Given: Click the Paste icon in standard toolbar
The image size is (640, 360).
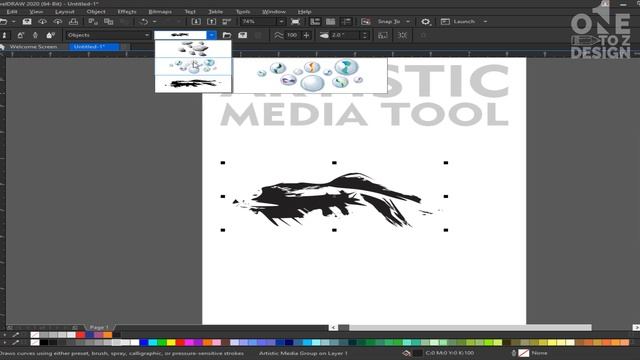Looking at the screenshot, I should point(124,21).
